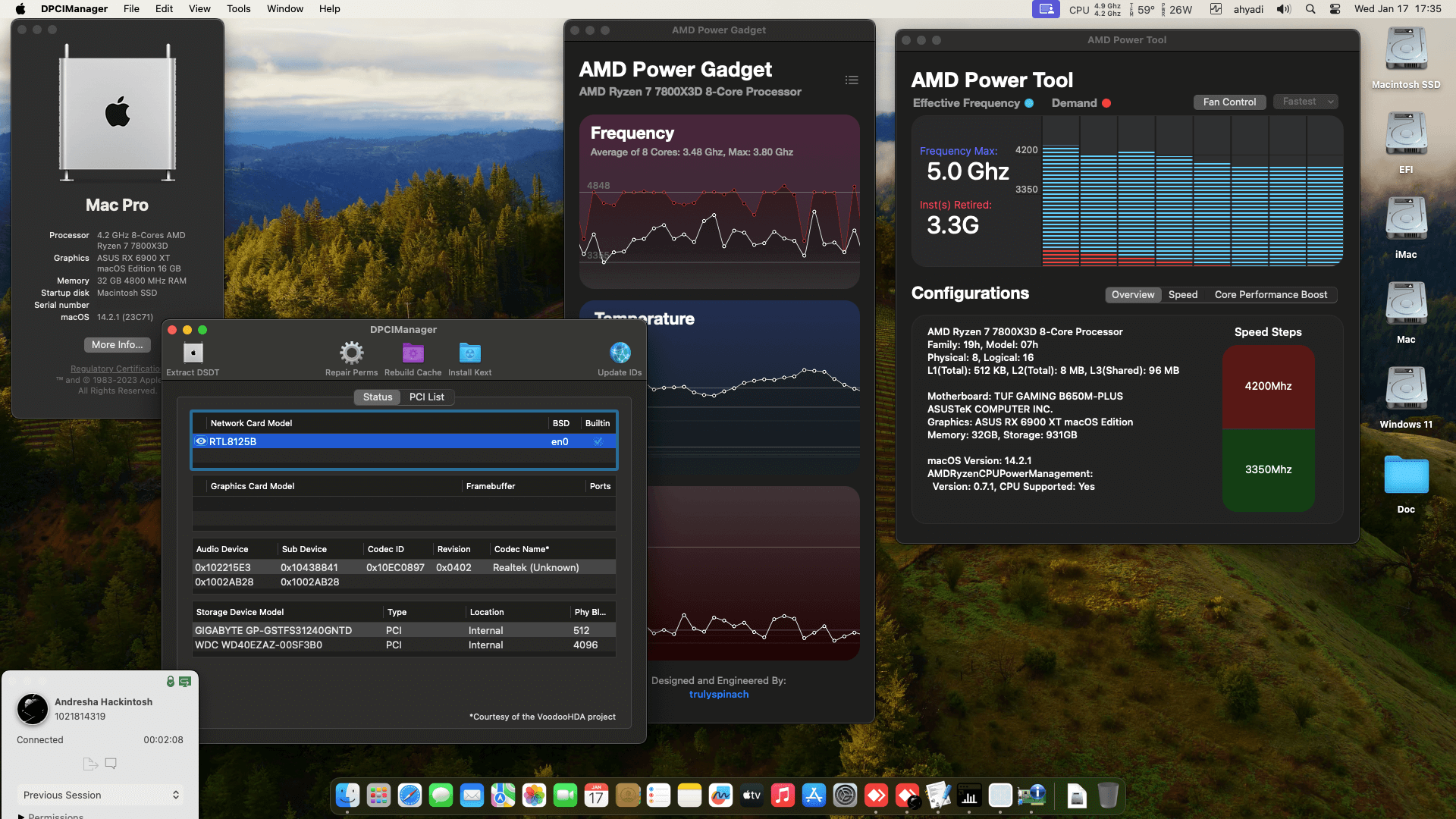Open the trulyspinach link
The height and width of the screenshot is (819, 1456).
[x=718, y=694]
